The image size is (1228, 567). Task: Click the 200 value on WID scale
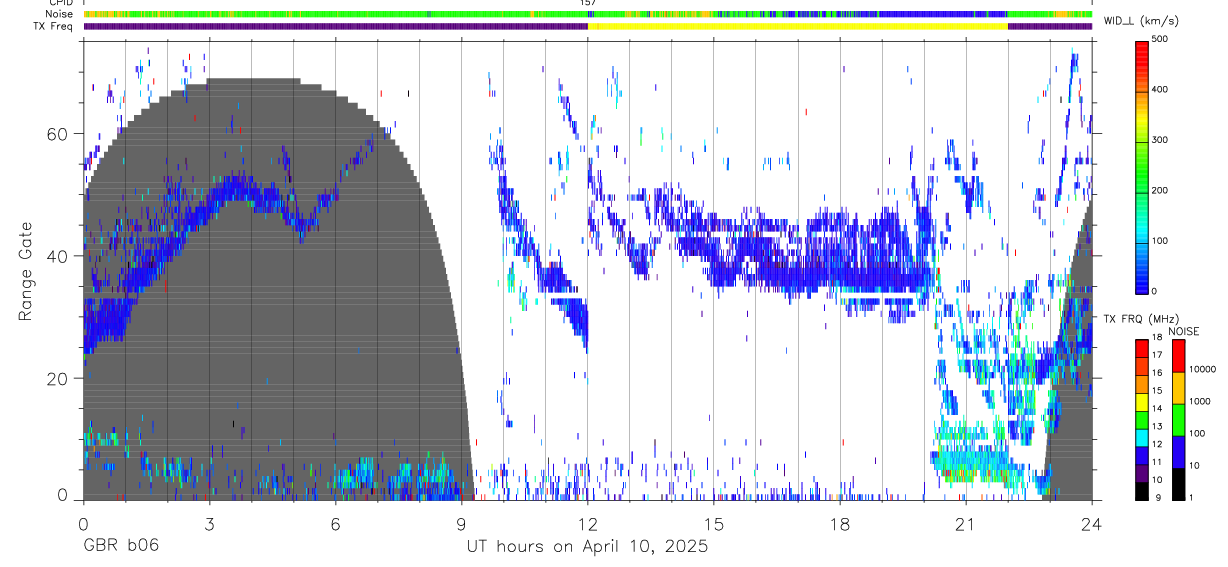click(x=1162, y=190)
